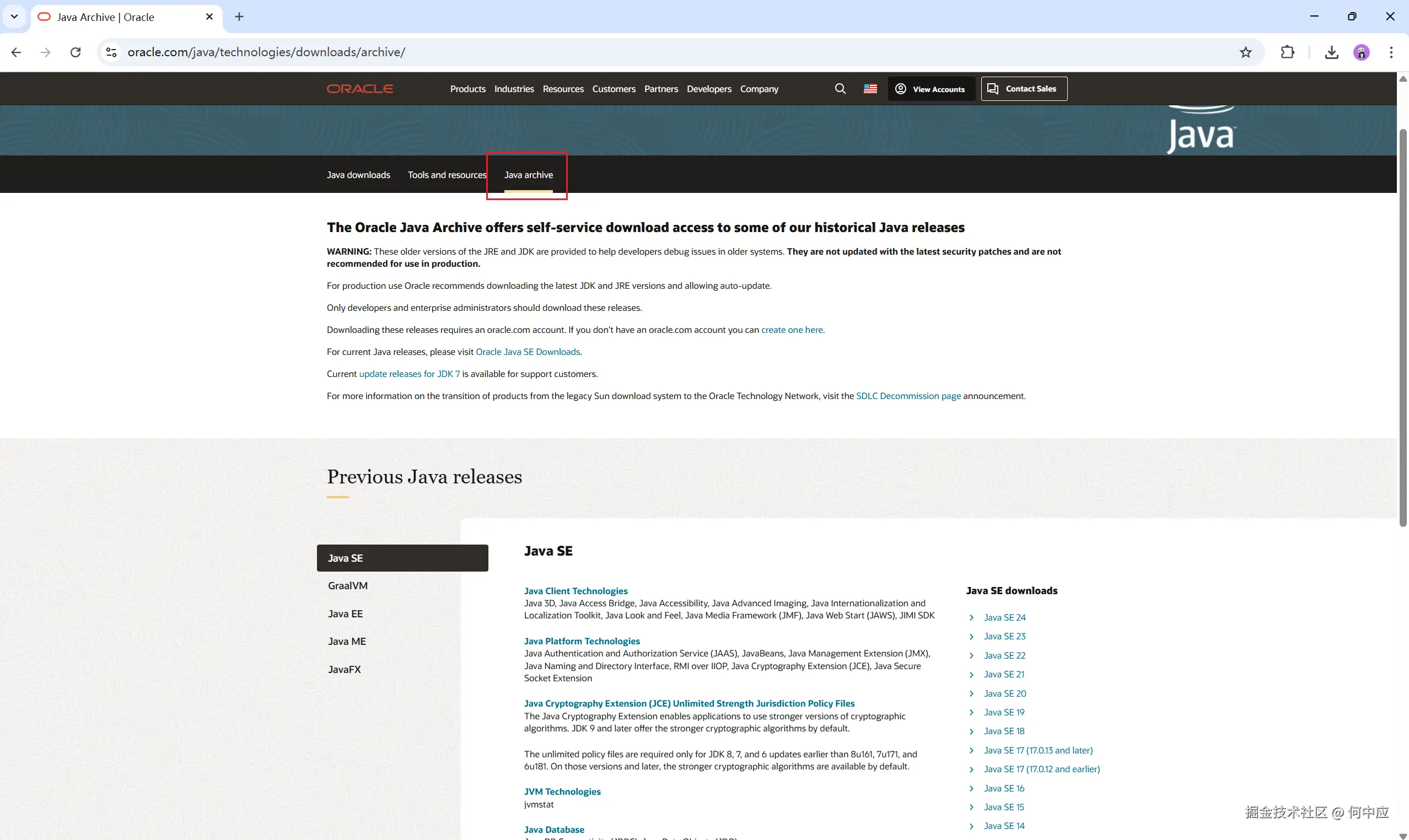Screen dimensions: 1409x840
Task: Bookmark this page with star icon
Action: point(1245,52)
